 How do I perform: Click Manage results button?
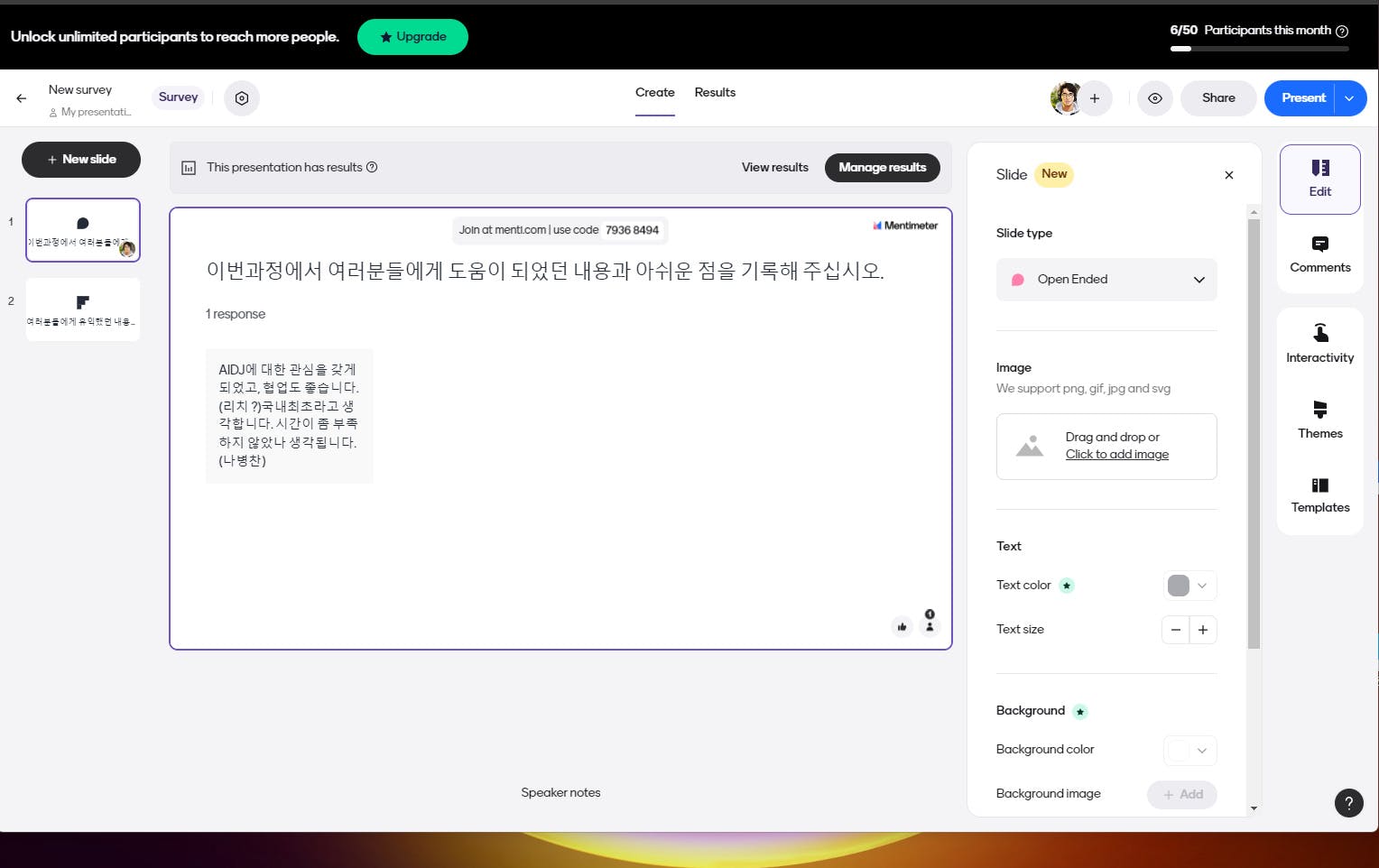883,168
